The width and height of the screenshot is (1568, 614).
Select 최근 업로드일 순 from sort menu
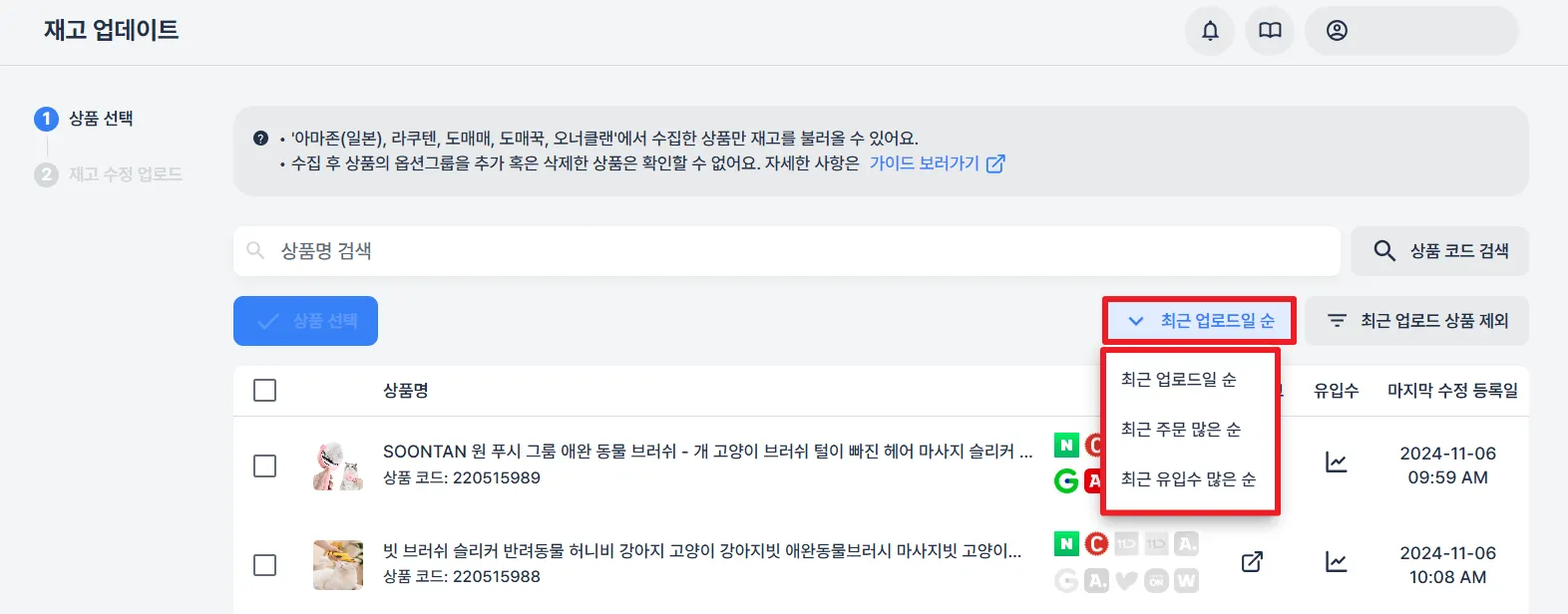tap(1178, 380)
